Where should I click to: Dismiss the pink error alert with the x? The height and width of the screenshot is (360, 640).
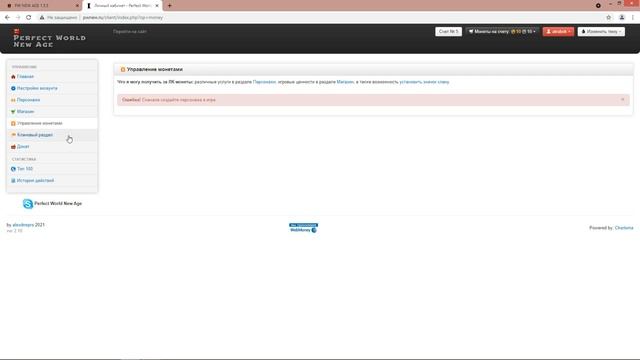[622, 100]
